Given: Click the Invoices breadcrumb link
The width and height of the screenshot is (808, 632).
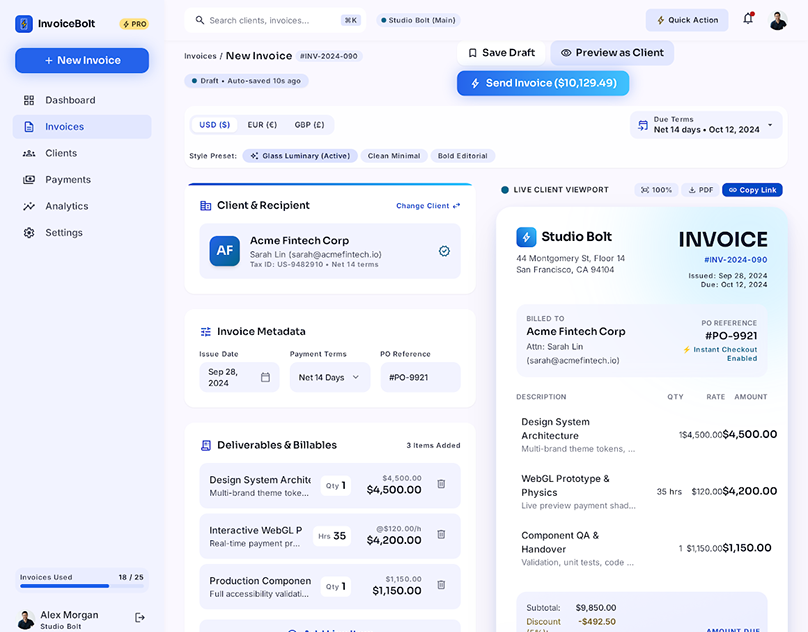Looking at the screenshot, I should pos(200,56).
